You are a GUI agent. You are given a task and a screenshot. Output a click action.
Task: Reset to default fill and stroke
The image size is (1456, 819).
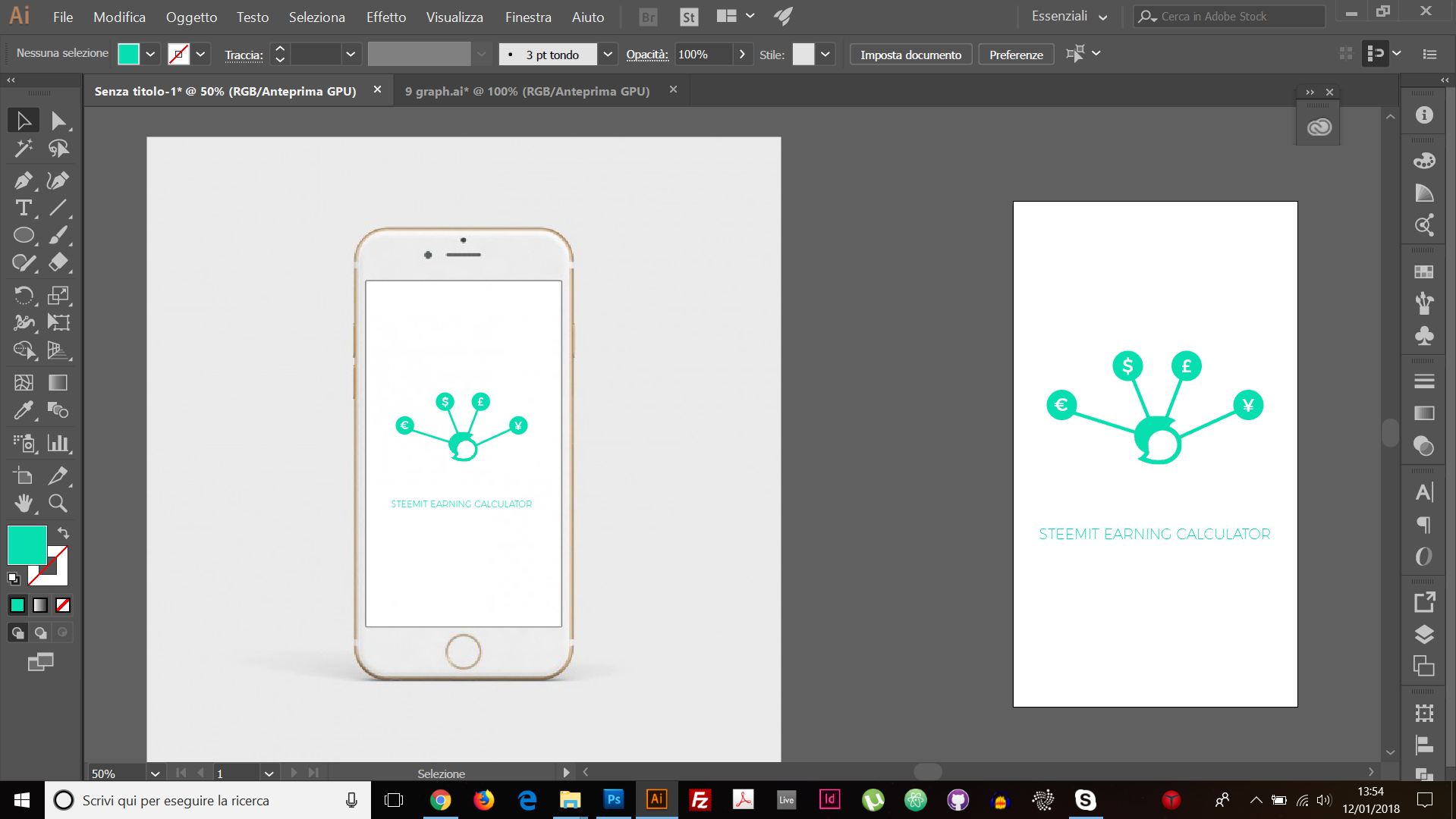(x=14, y=579)
